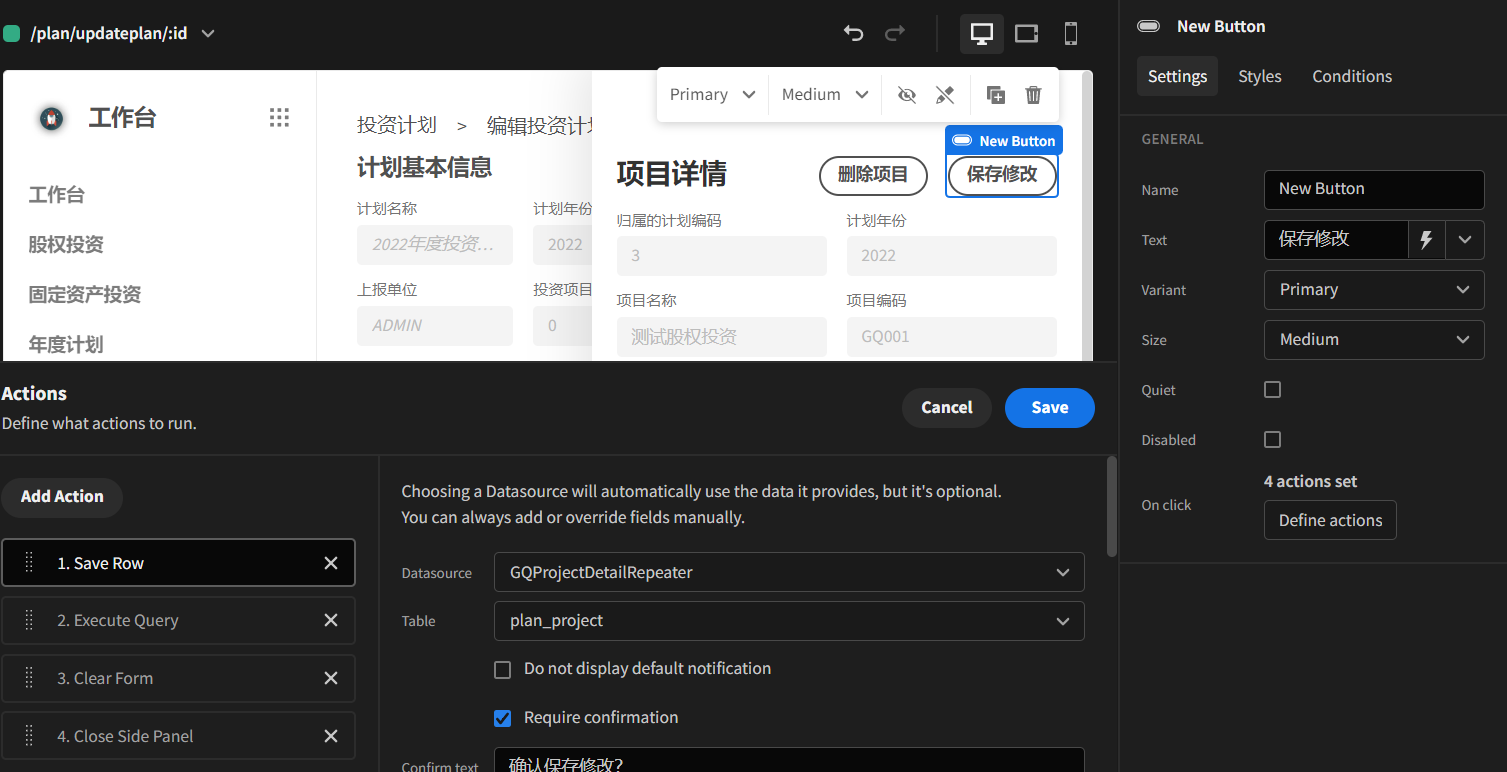Click the Define actions button

[x=1329, y=520]
